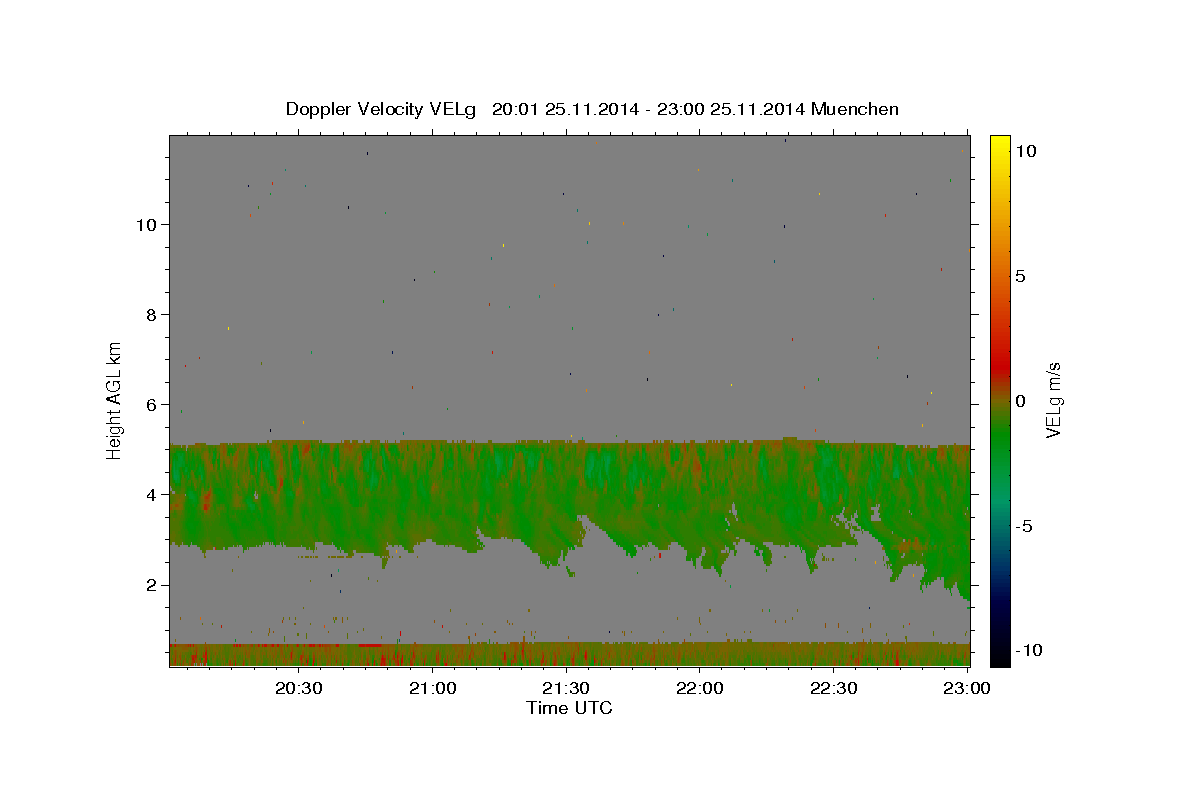Click the 22:30 time tick label
Screen dimensions: 1200x800
(x=834, y=688)
